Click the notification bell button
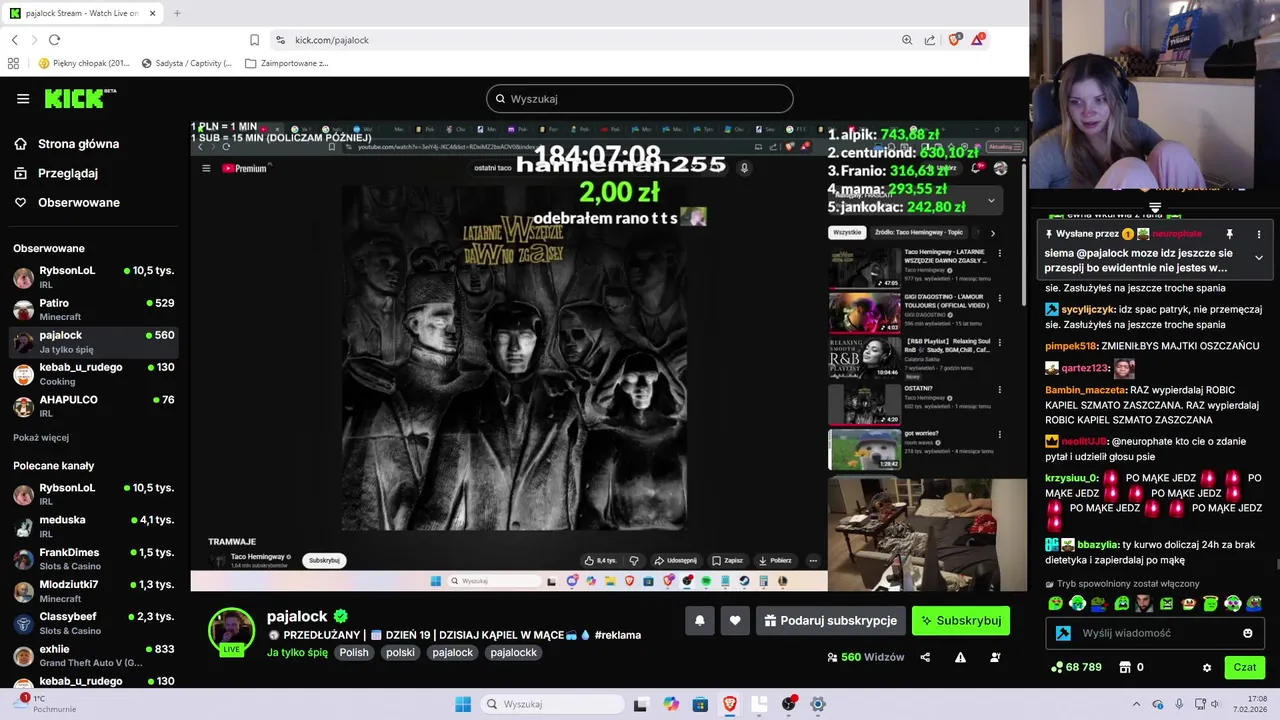The width and height of the screenshot is (1280, 720). click(700, 620)
